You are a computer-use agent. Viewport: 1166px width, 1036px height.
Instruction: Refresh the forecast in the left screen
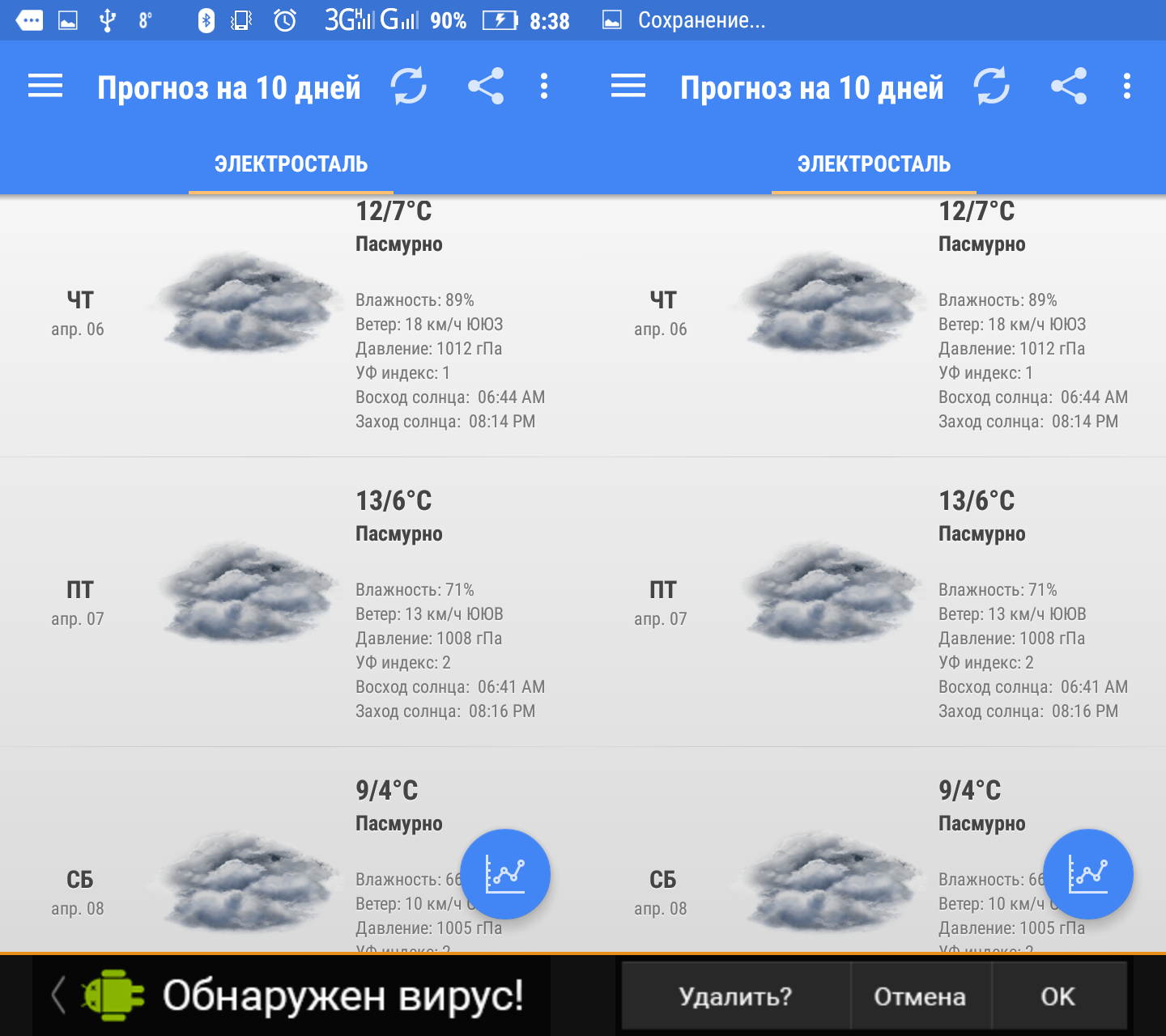409,86
